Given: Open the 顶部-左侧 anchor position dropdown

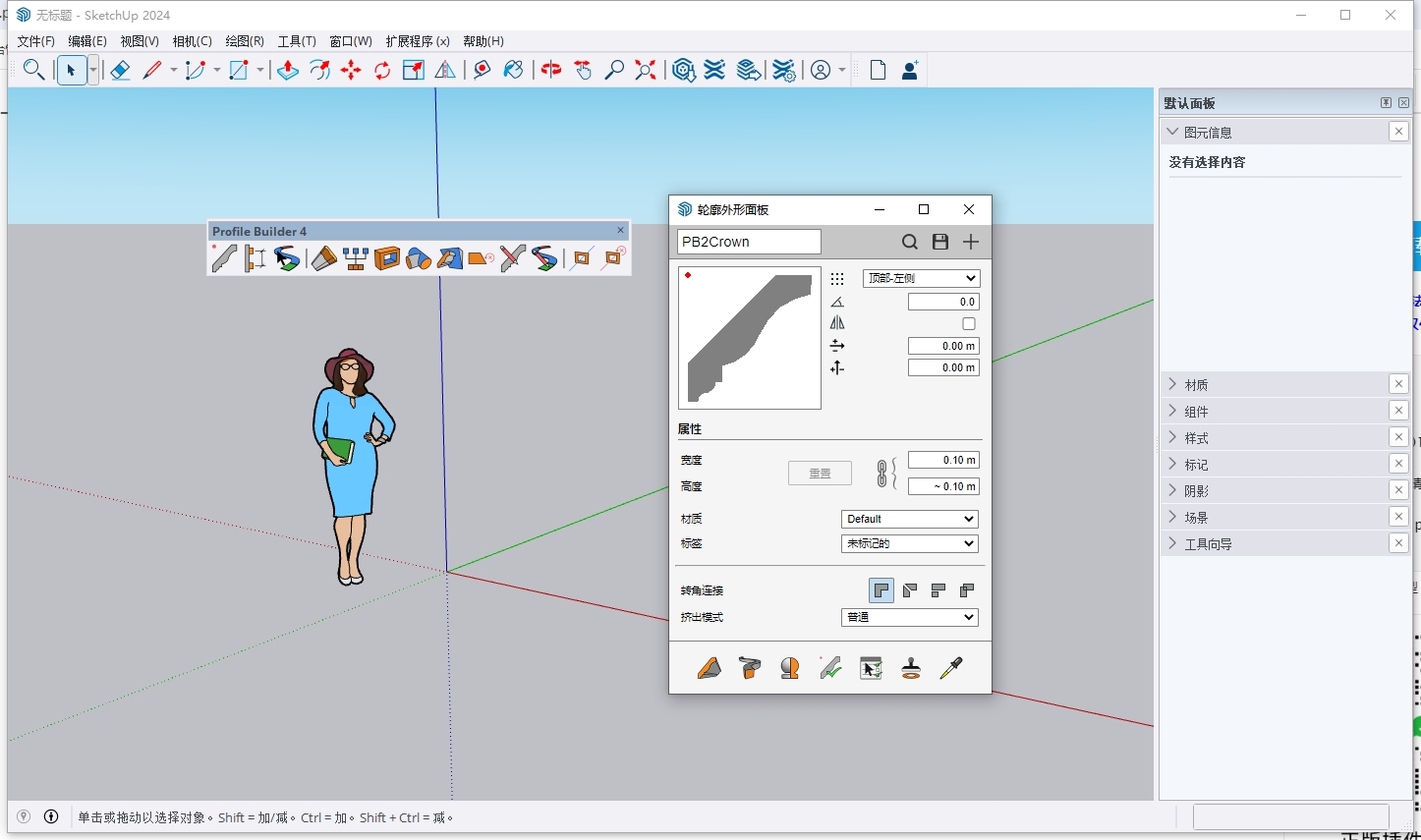Looking at the screenshot, I should (921, 278).
